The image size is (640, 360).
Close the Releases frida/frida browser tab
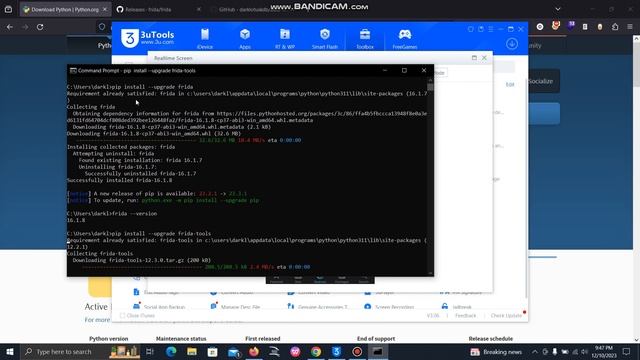pyautogui.click(x=199, y=9)
